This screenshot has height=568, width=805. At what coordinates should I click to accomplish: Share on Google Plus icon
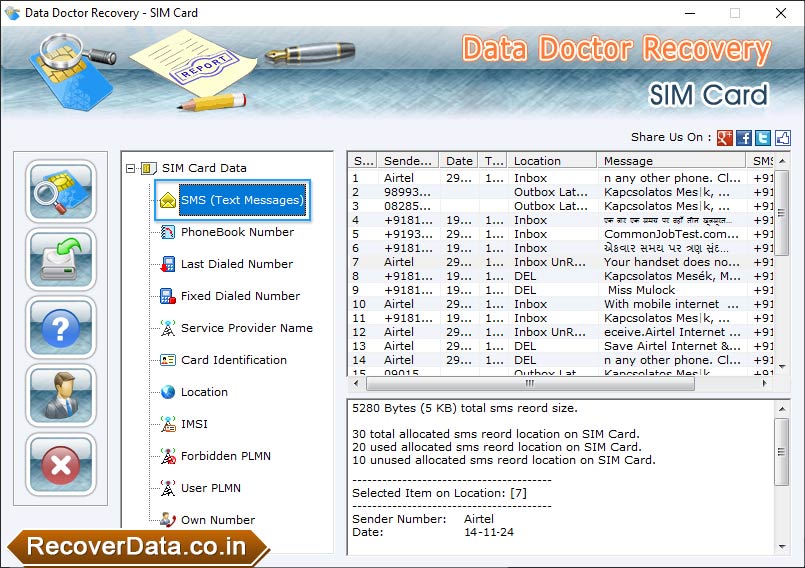coord(724,138)
